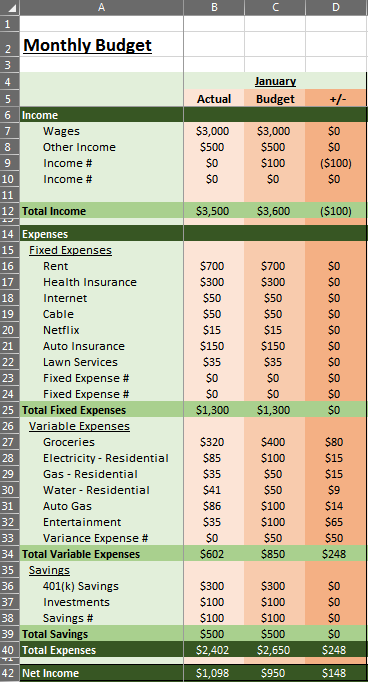The width and height of the screenshot is (368, 682).
Task: Select row 42 header
Action: pyautogui.click(x=10, y=673)
